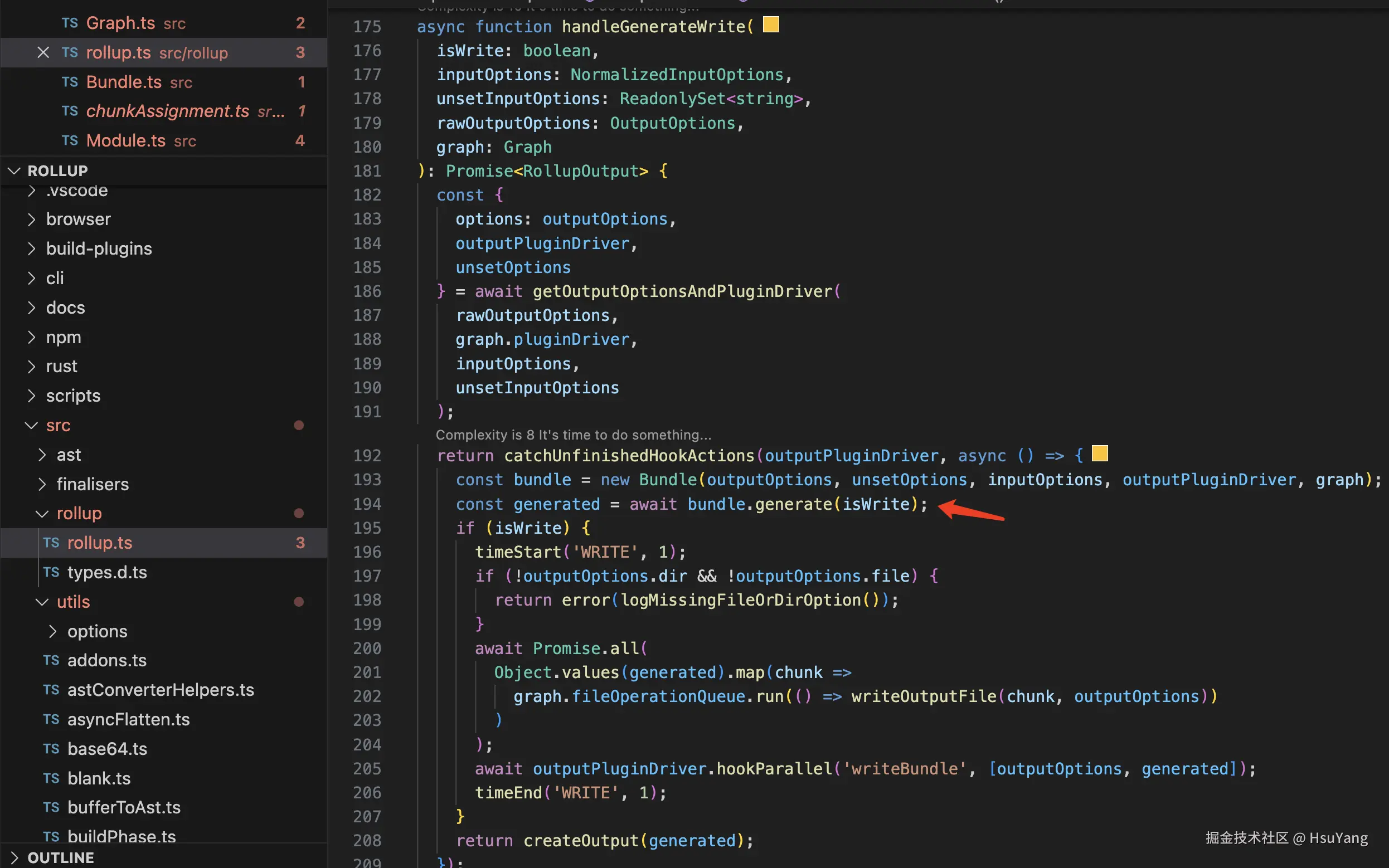Click the TS icon beside types.d.ts

[51, 572]
